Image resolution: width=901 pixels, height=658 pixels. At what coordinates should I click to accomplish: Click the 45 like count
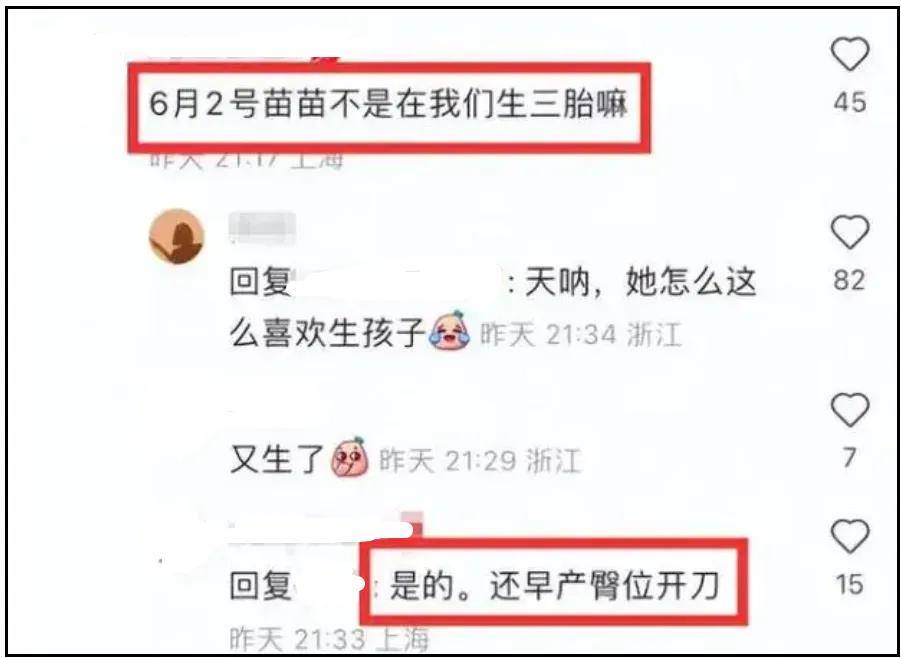pos(849,102)
